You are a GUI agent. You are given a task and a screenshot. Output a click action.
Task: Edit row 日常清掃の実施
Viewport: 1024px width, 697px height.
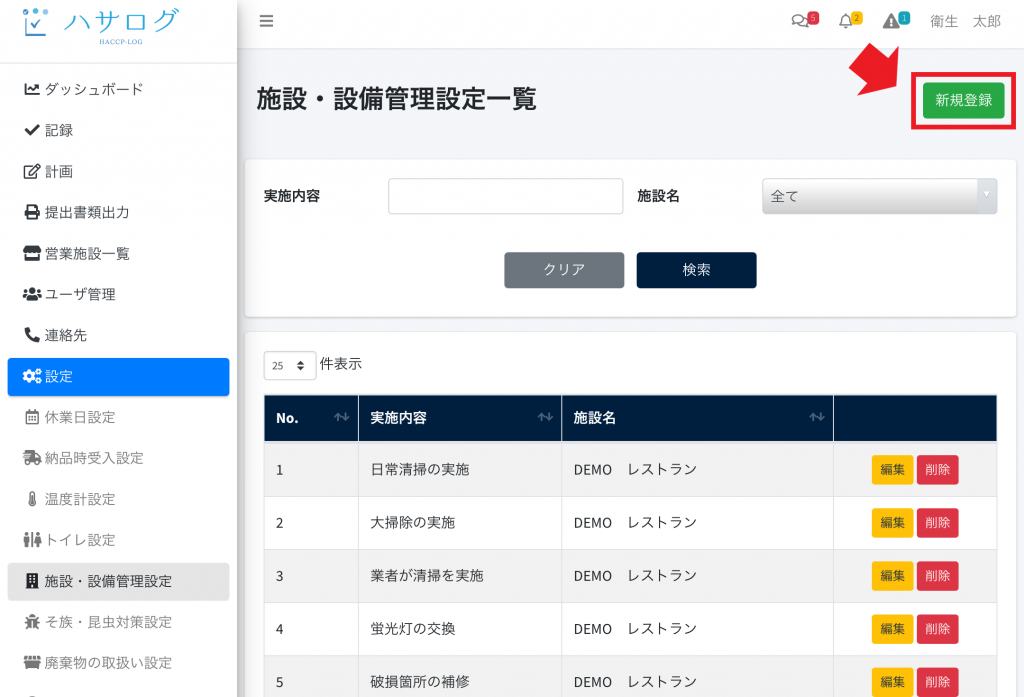pos(892,470)
